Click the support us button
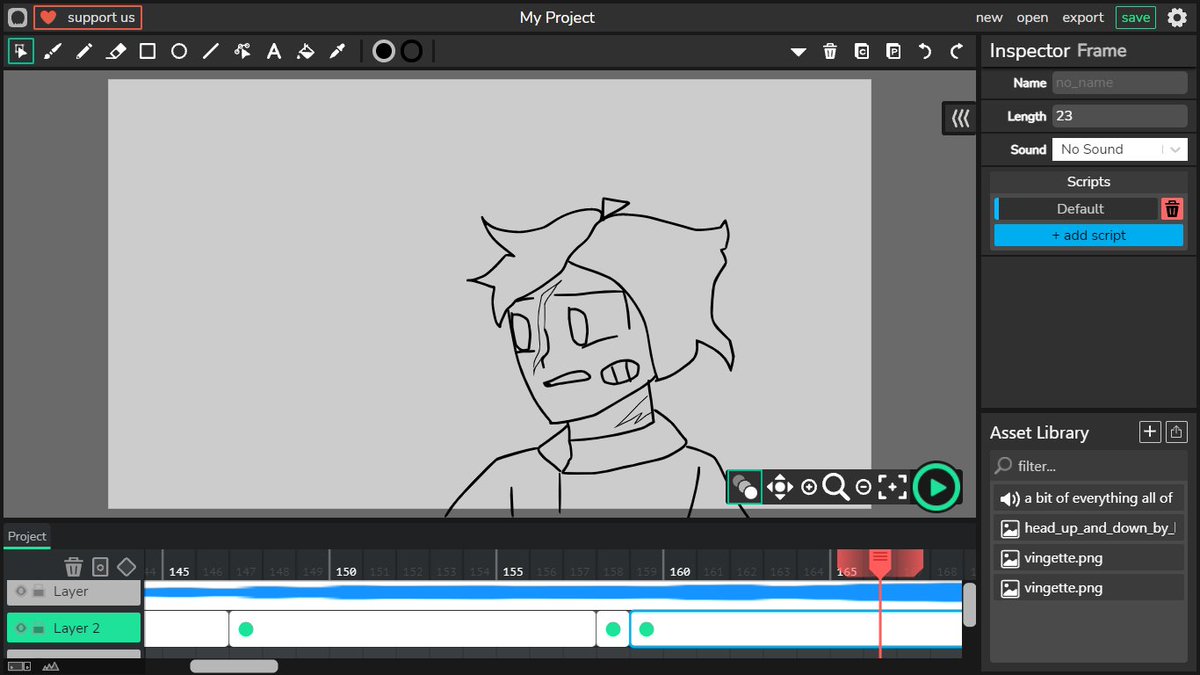 pos(88,17)
